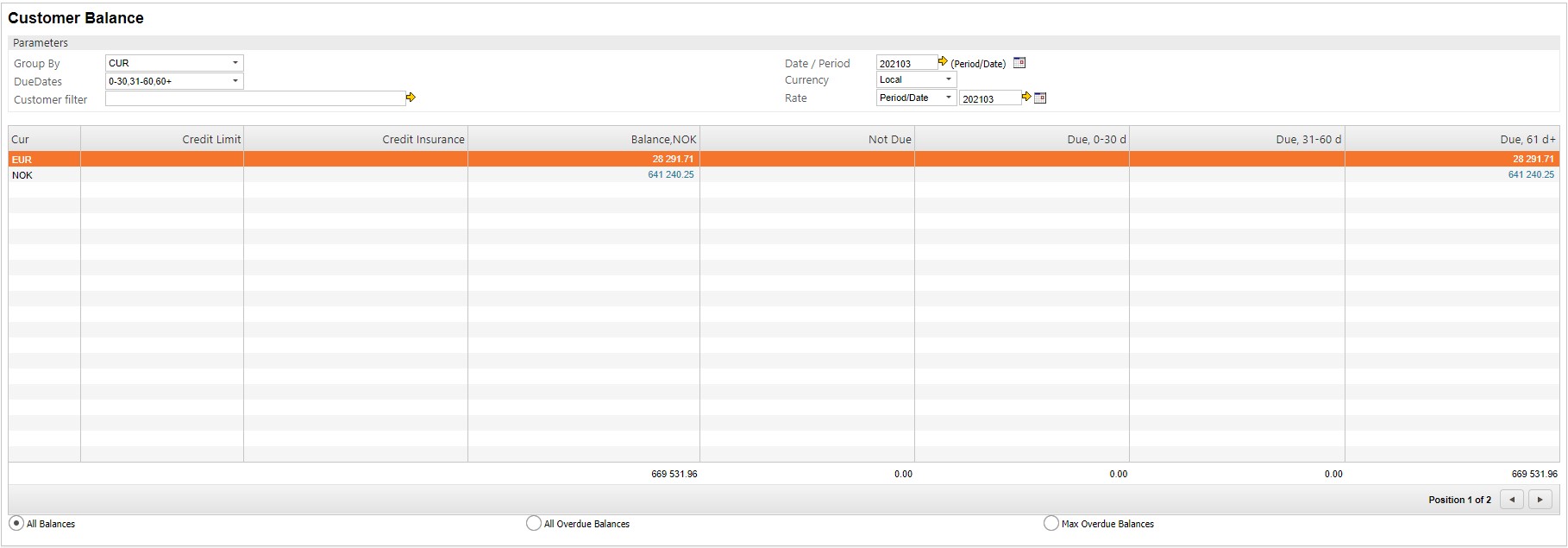Select the Max Overdue Balances radio option
The height and width of the screenshot is (548, 1568).
point(1051,523)
